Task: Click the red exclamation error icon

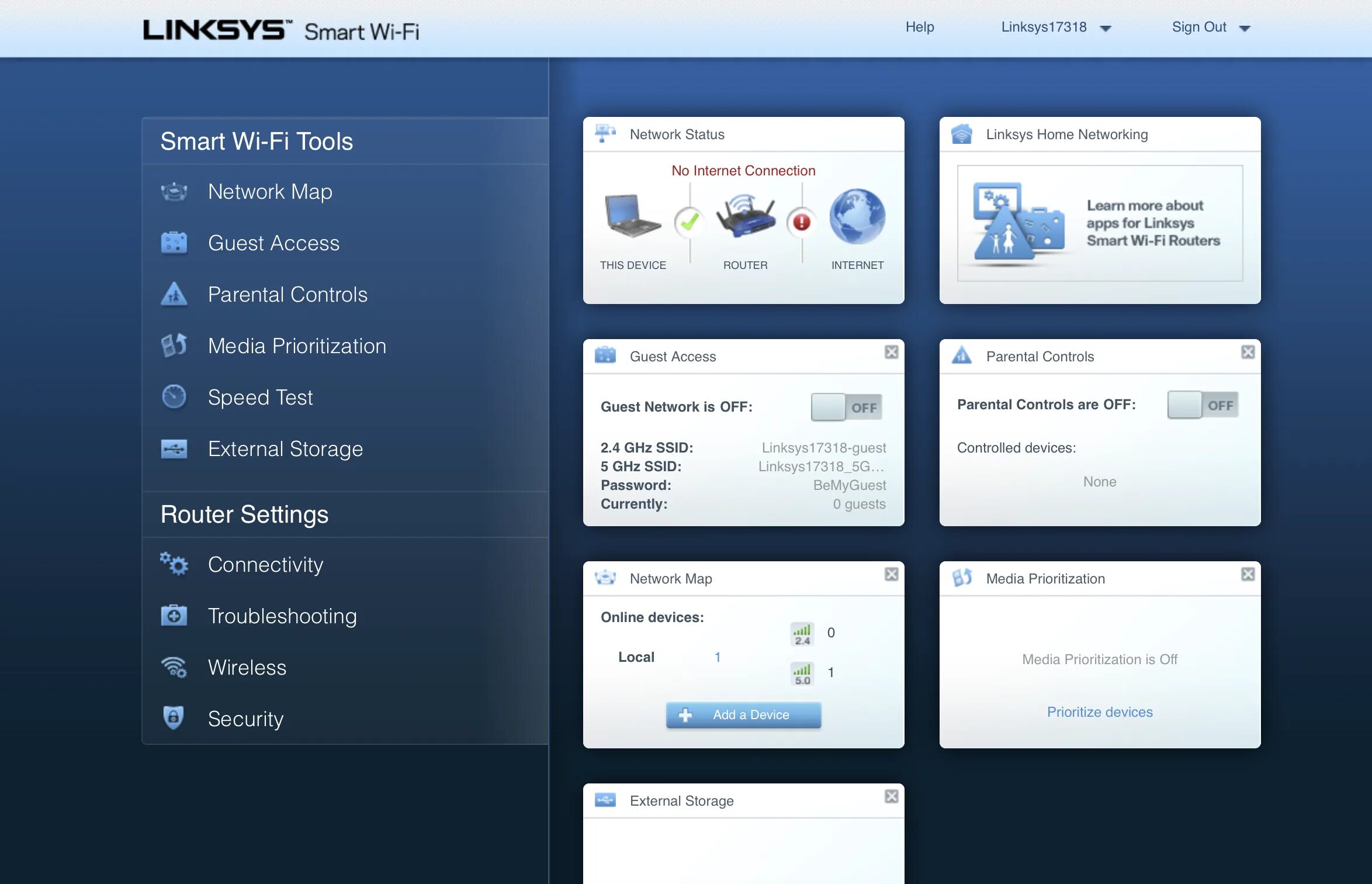Action: pos(802,222)
